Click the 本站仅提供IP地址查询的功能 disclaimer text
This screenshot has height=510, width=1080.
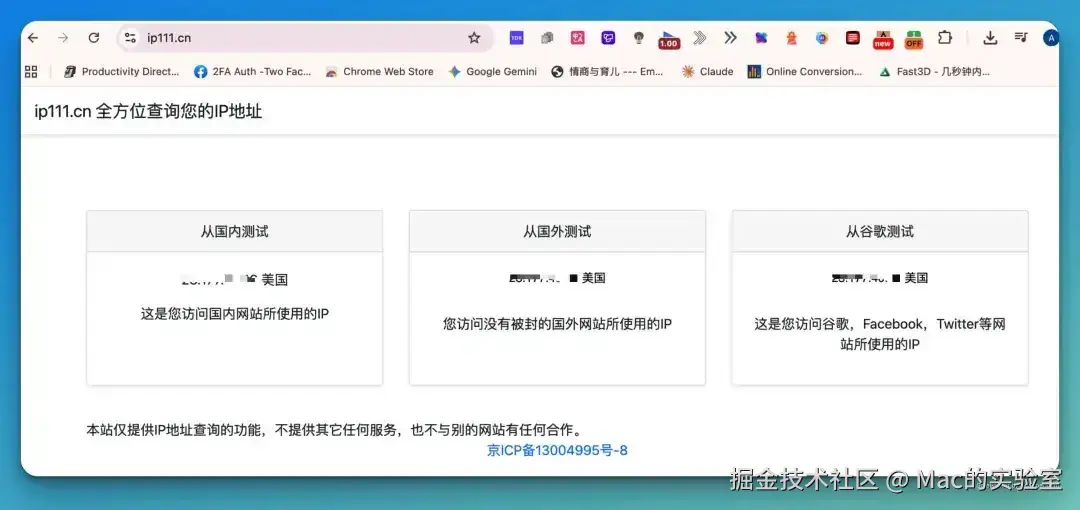click(x=335, y=431)
